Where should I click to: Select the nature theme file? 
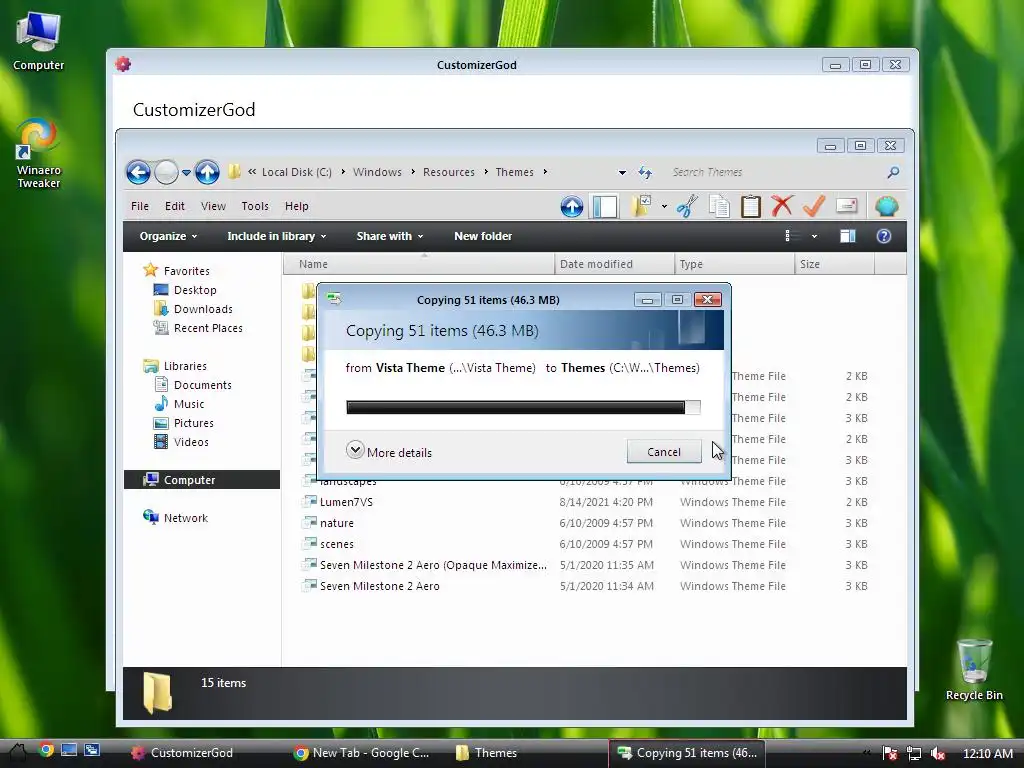(336, 523)
